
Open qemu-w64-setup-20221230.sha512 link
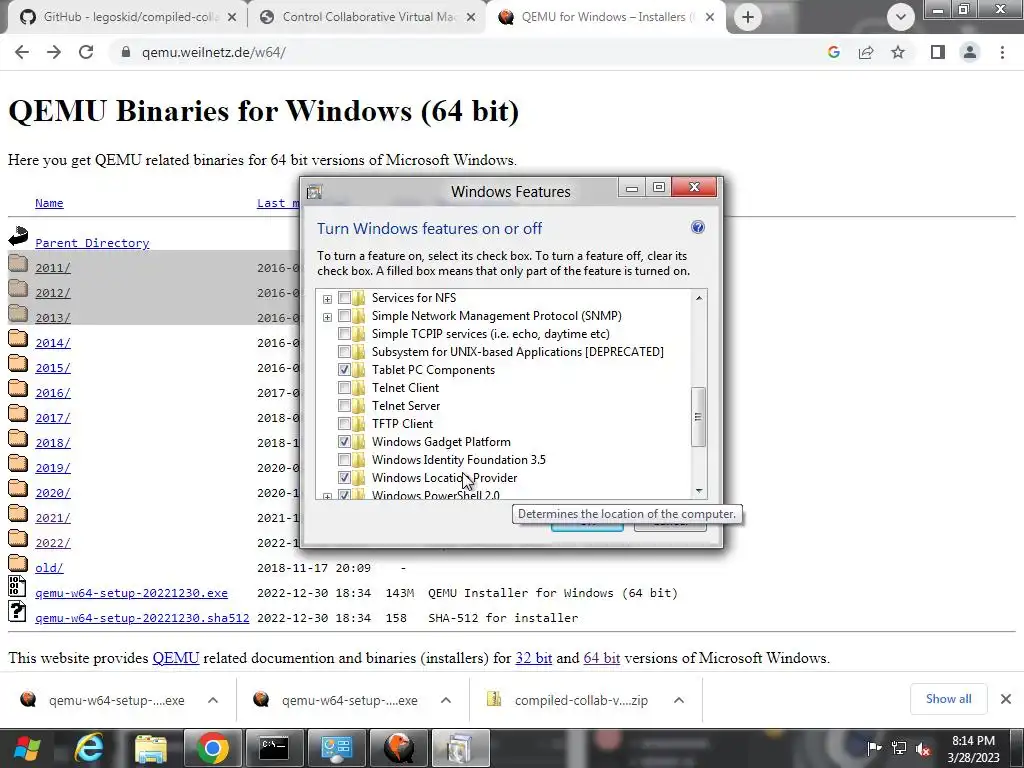(142, 618)
